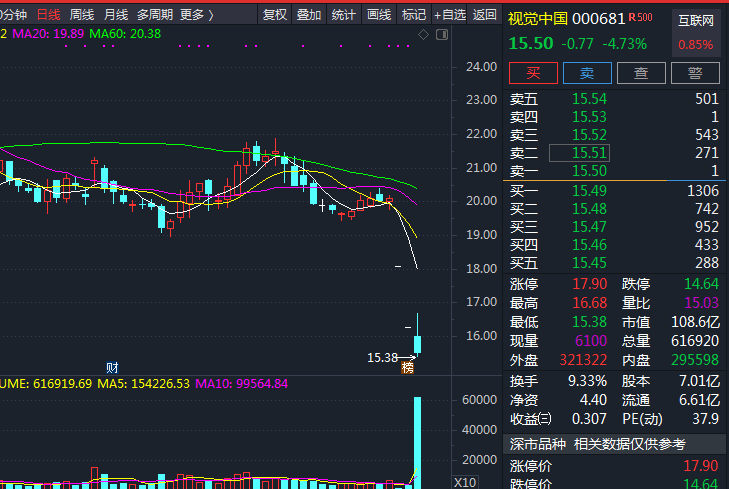Image resolution: width=729 pixels, height=489 pixels.
Task: Click 最高 value 16.68
Action: tap(590, 303)
